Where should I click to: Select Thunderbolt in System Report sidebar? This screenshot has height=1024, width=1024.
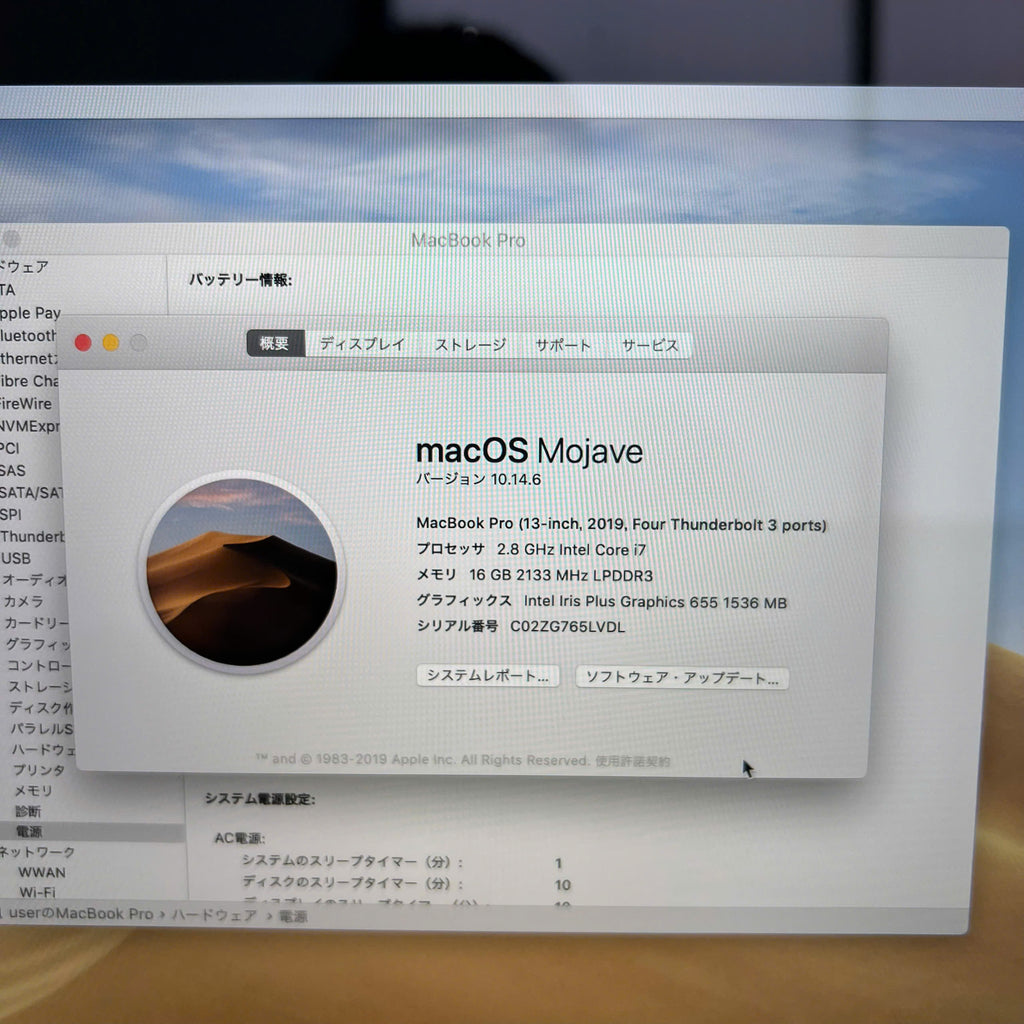click(x=32, y=536)
